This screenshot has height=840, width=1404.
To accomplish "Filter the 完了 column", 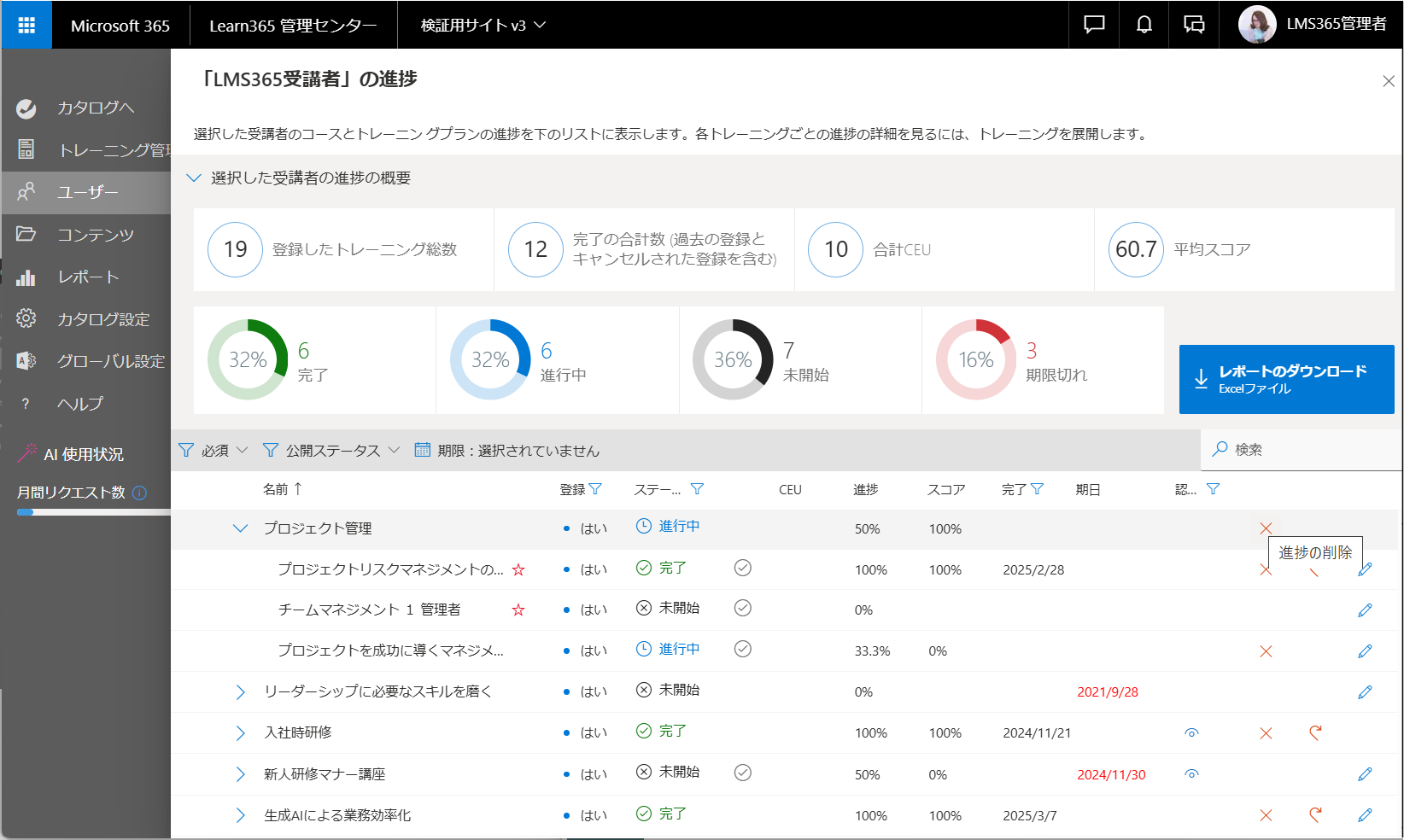I will [x=1037, y=489].
